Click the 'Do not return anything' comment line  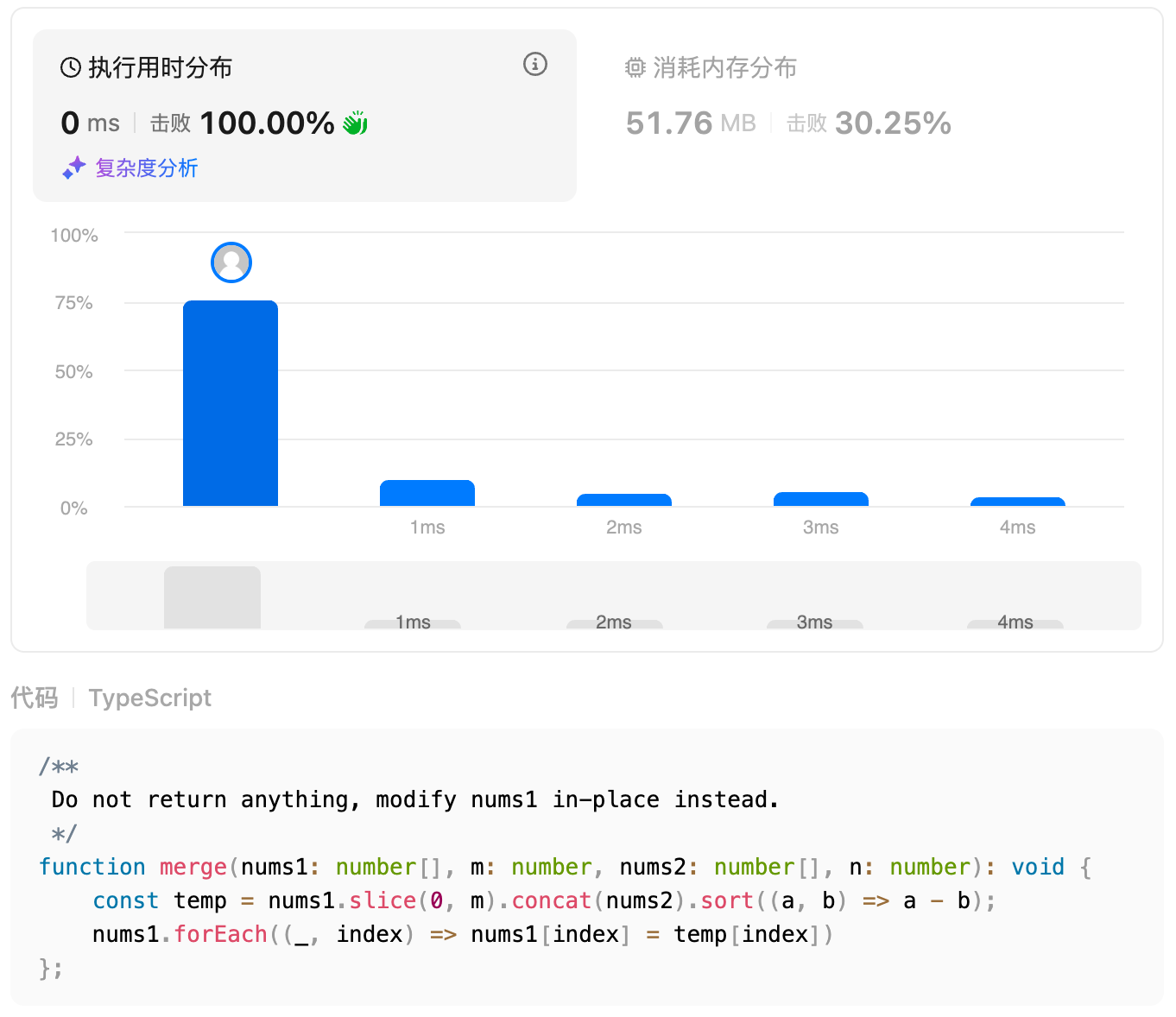click(415, 799)
